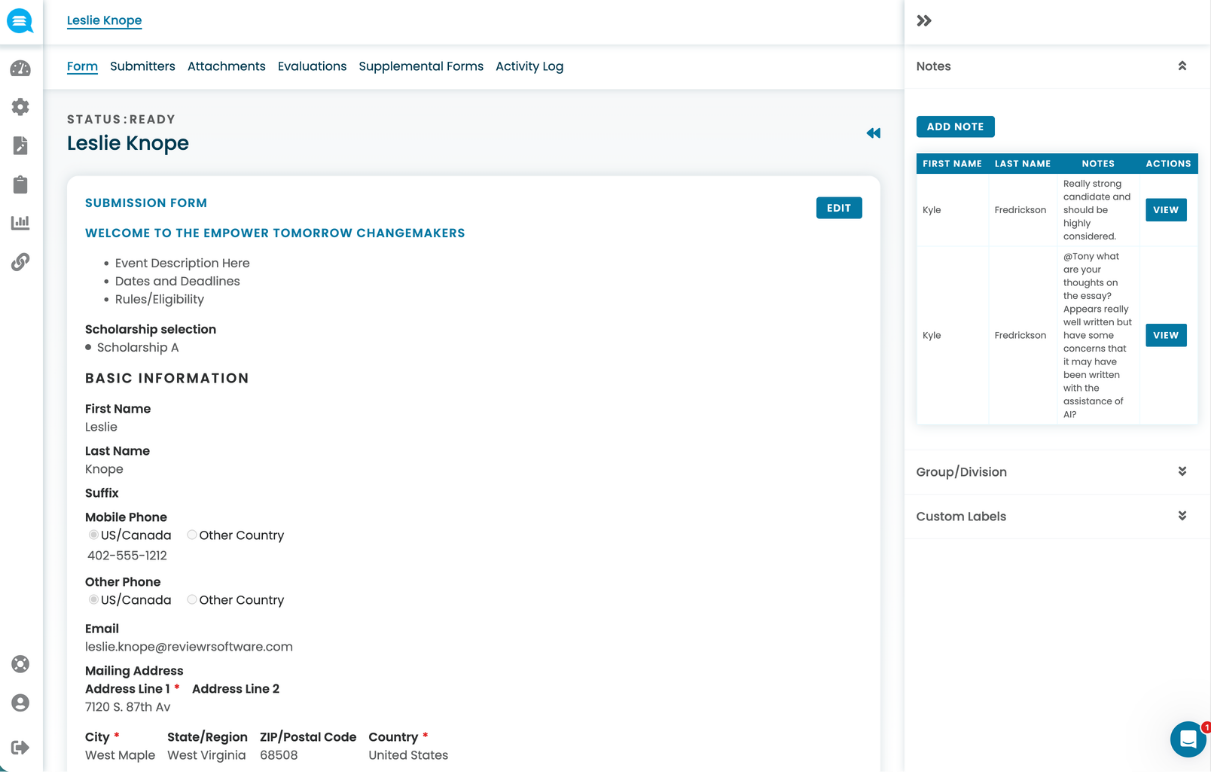The image size is (1211, 772).
Task: Click the BASIC INFORMATION heading
Action: [167, 378]
